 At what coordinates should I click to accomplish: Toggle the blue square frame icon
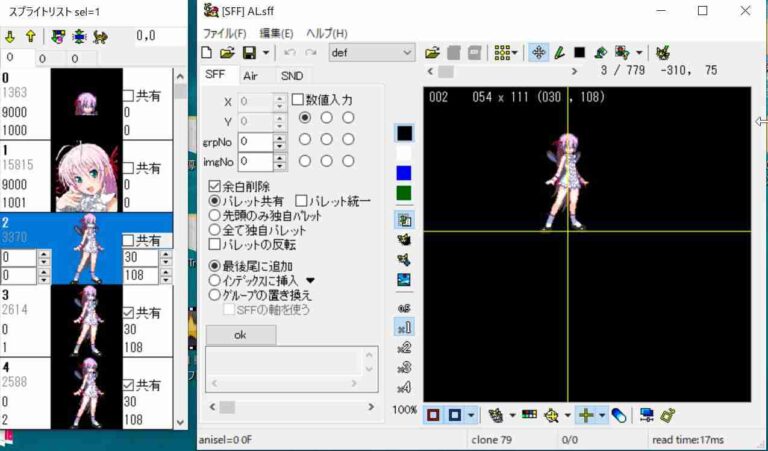(x=455, y=415)
